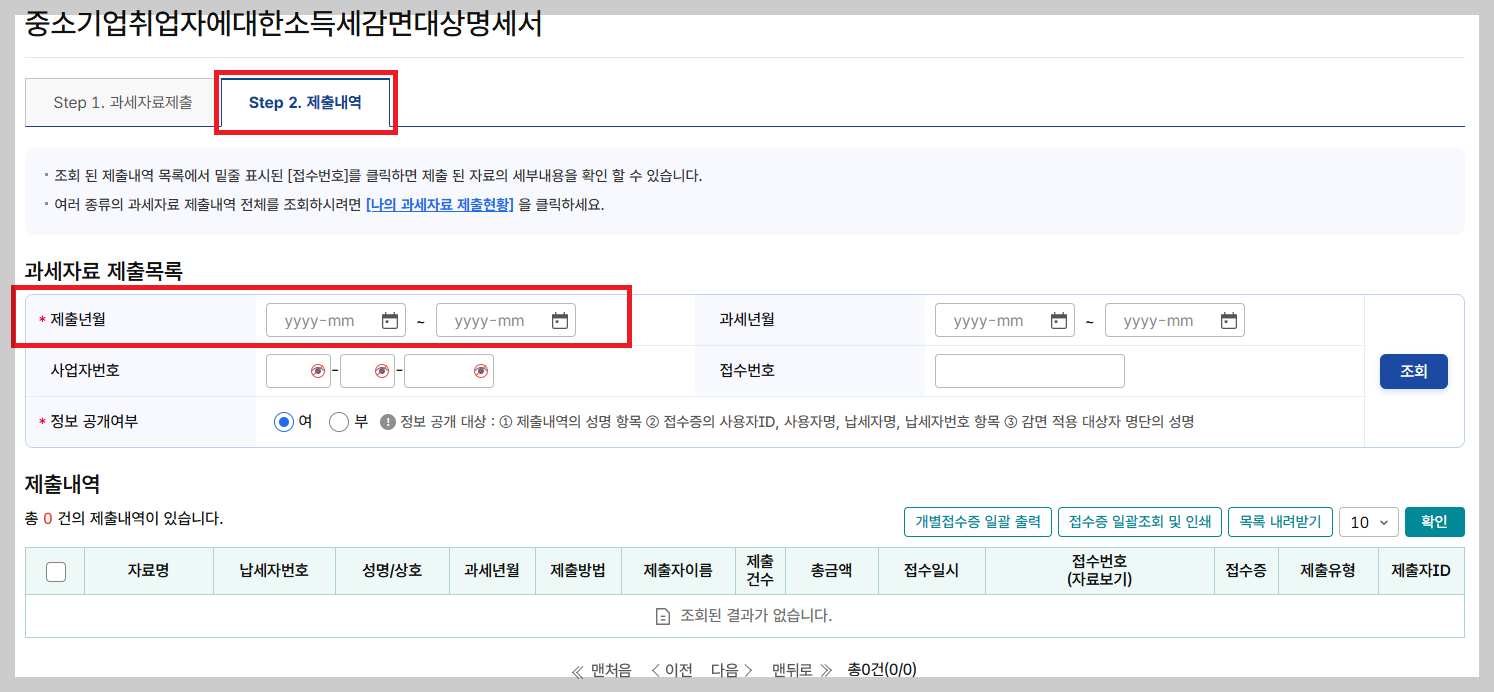Open the calendar picker for 제출년월 start date
Image resolution: width=1494 pixels, height=692 pixels.
(x=392, y=320)
